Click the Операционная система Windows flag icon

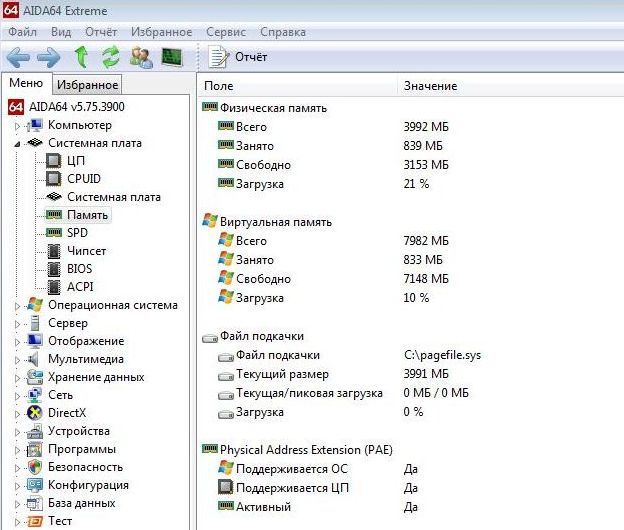tap(35, 305)
